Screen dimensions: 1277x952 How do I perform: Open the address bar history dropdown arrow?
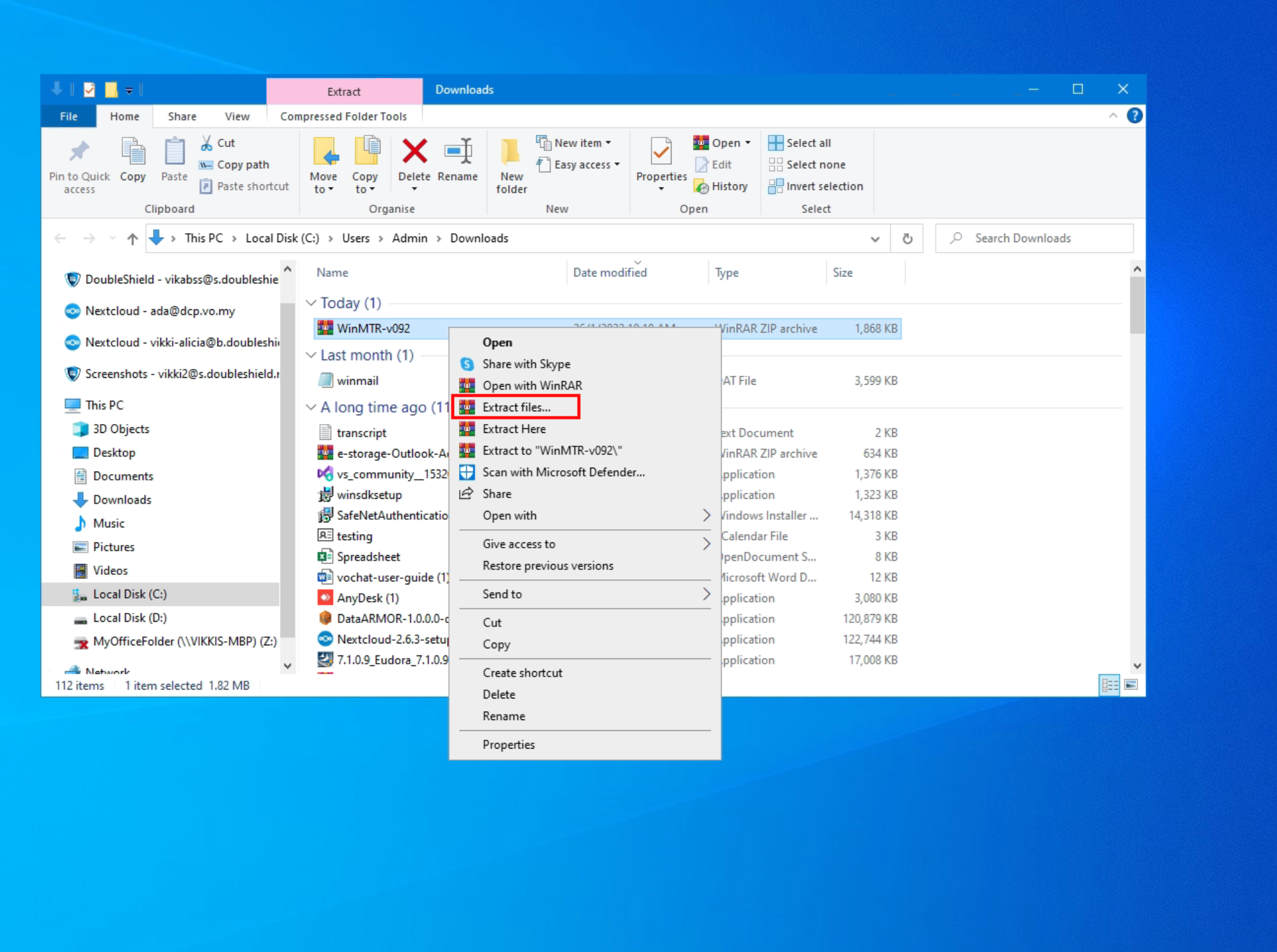pos(874,239)
